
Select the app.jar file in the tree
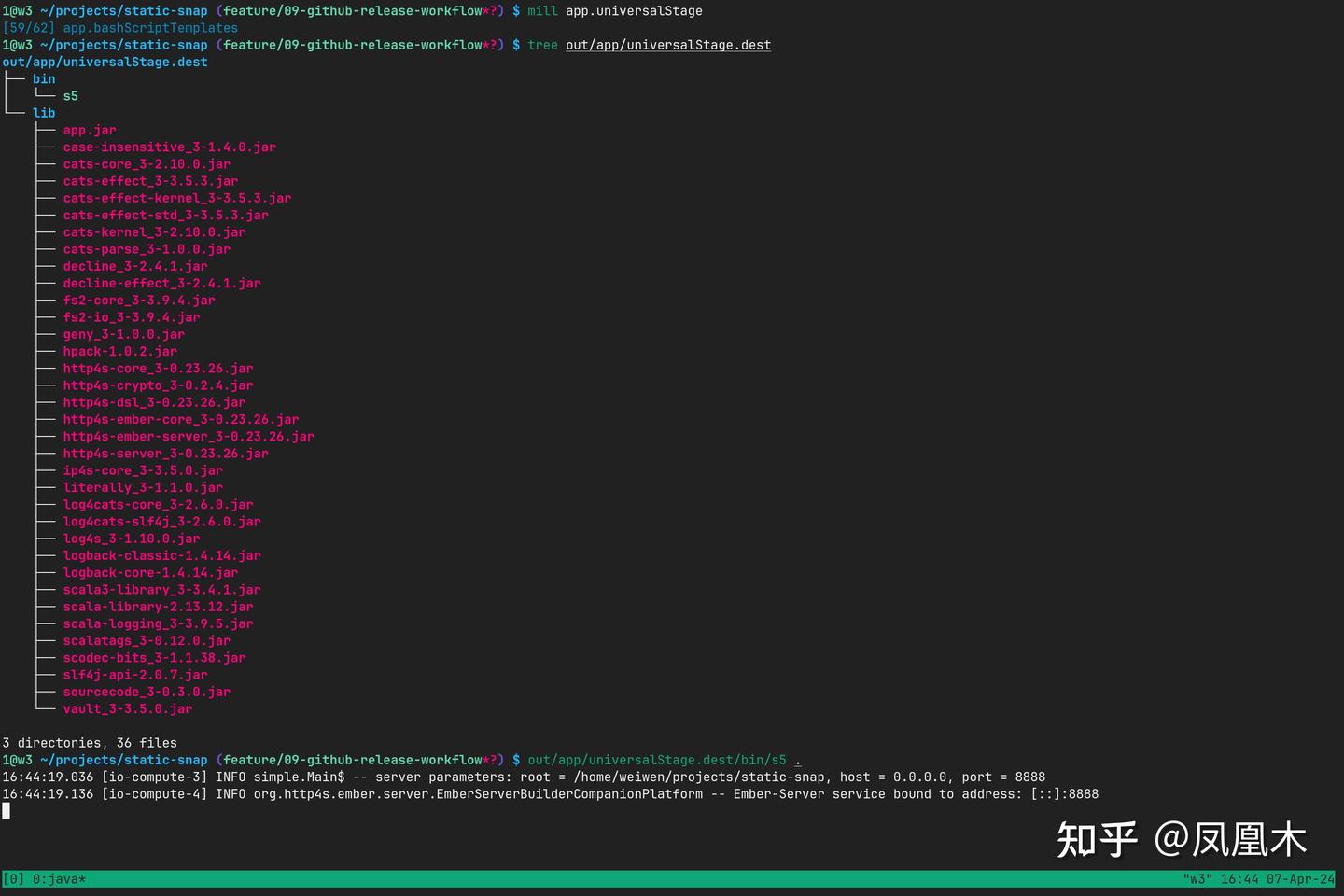click(x=89, y=130)
